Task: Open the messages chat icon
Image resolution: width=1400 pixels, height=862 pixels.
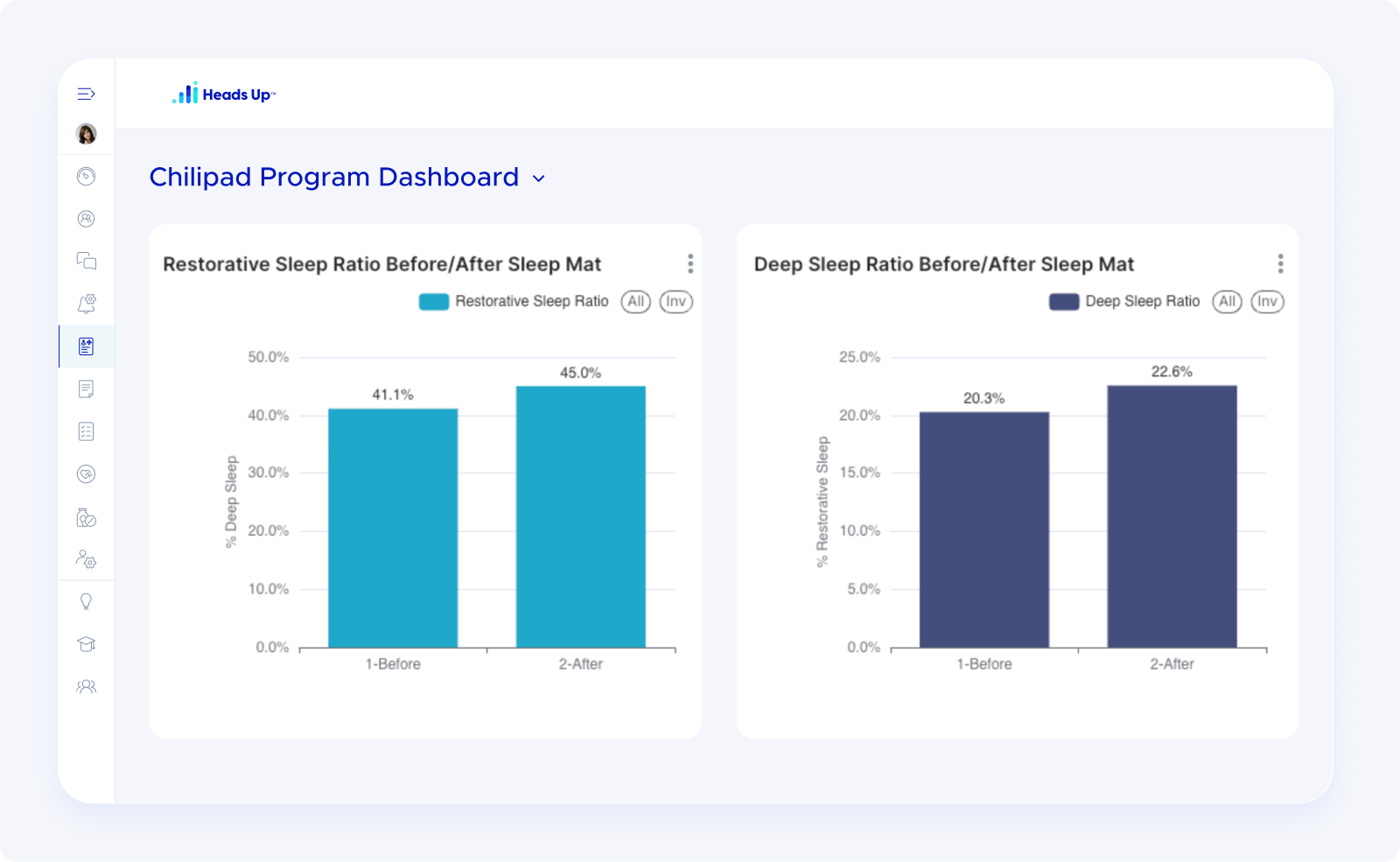Action: click(x=86, y=261)
